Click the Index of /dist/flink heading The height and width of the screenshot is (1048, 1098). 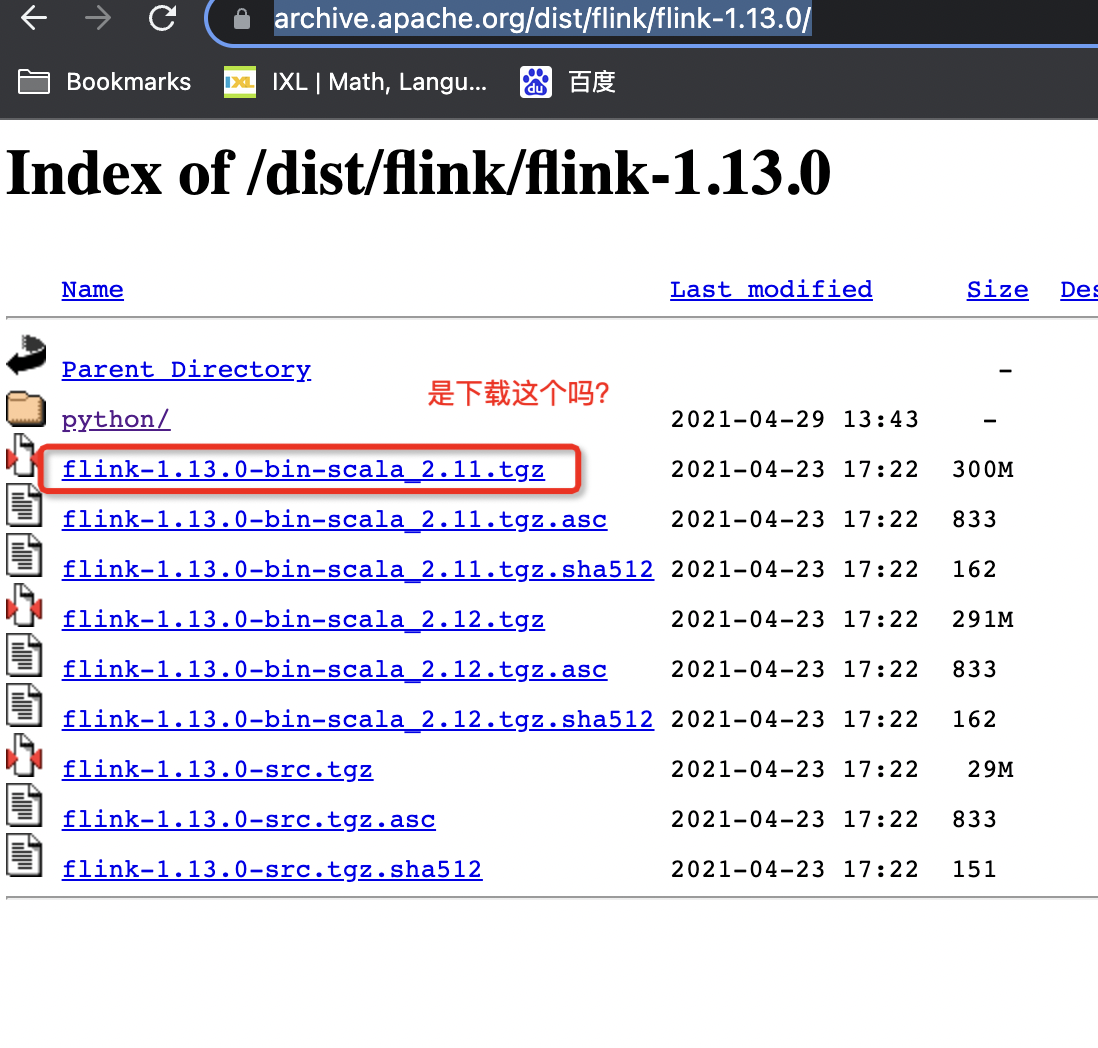[418, 173]
